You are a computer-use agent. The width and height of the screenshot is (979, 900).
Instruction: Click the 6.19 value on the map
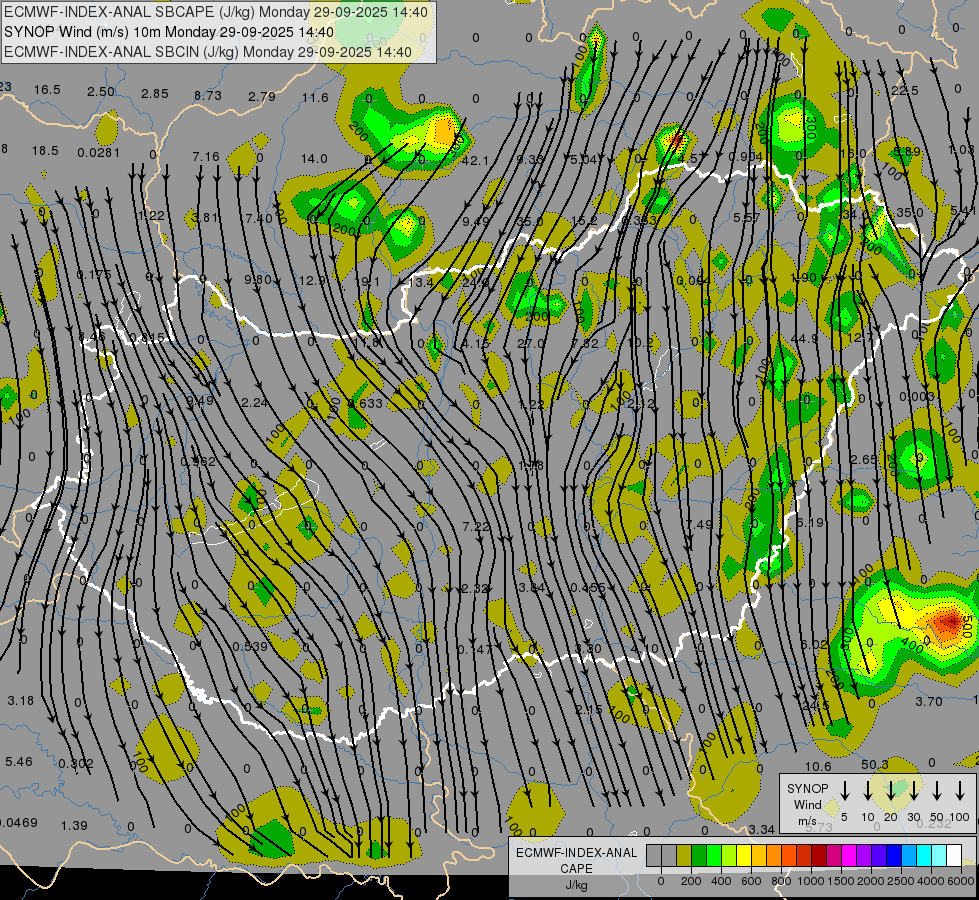coord(810,522)
